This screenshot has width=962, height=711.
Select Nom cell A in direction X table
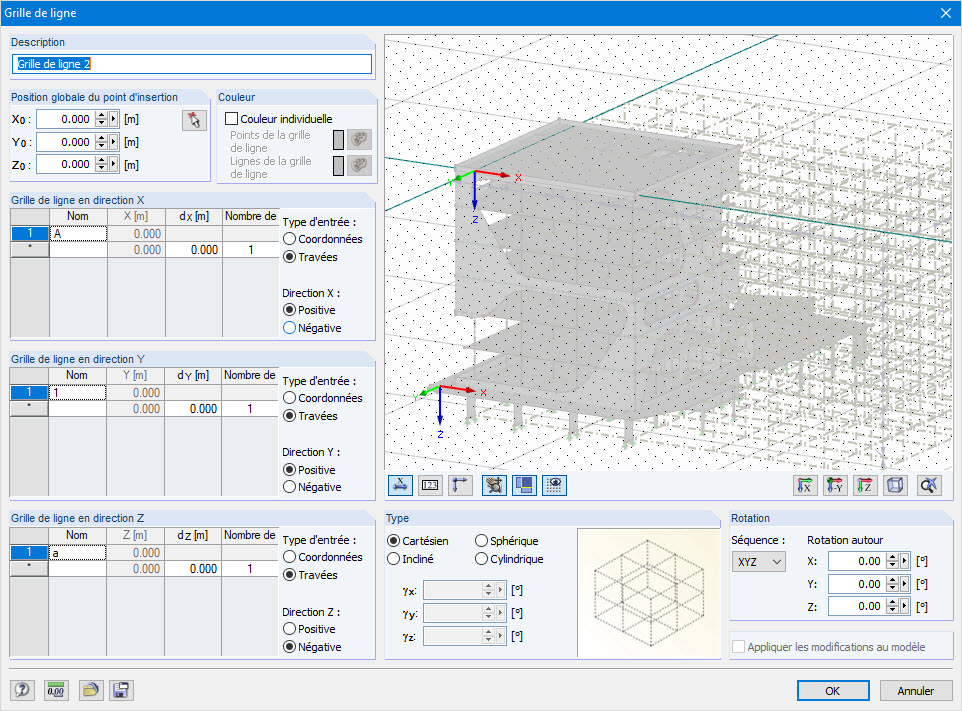78,234
